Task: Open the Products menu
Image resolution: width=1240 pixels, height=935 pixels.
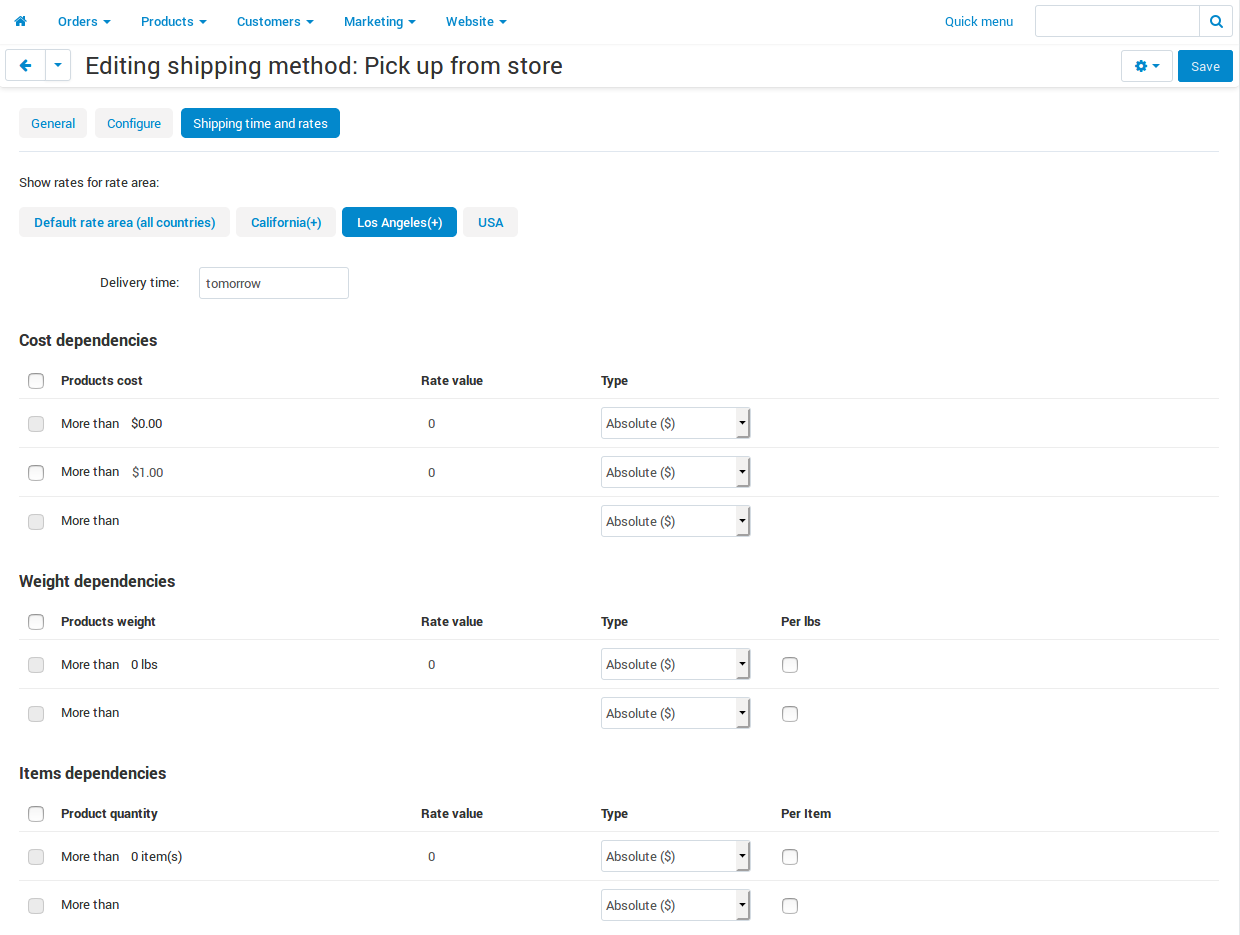Action: [x=174, y=21]
